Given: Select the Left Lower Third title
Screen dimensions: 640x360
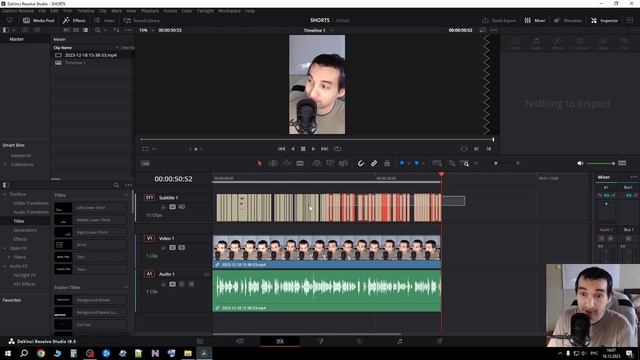Looking at the screenshot, I should (x=91, y=208).
